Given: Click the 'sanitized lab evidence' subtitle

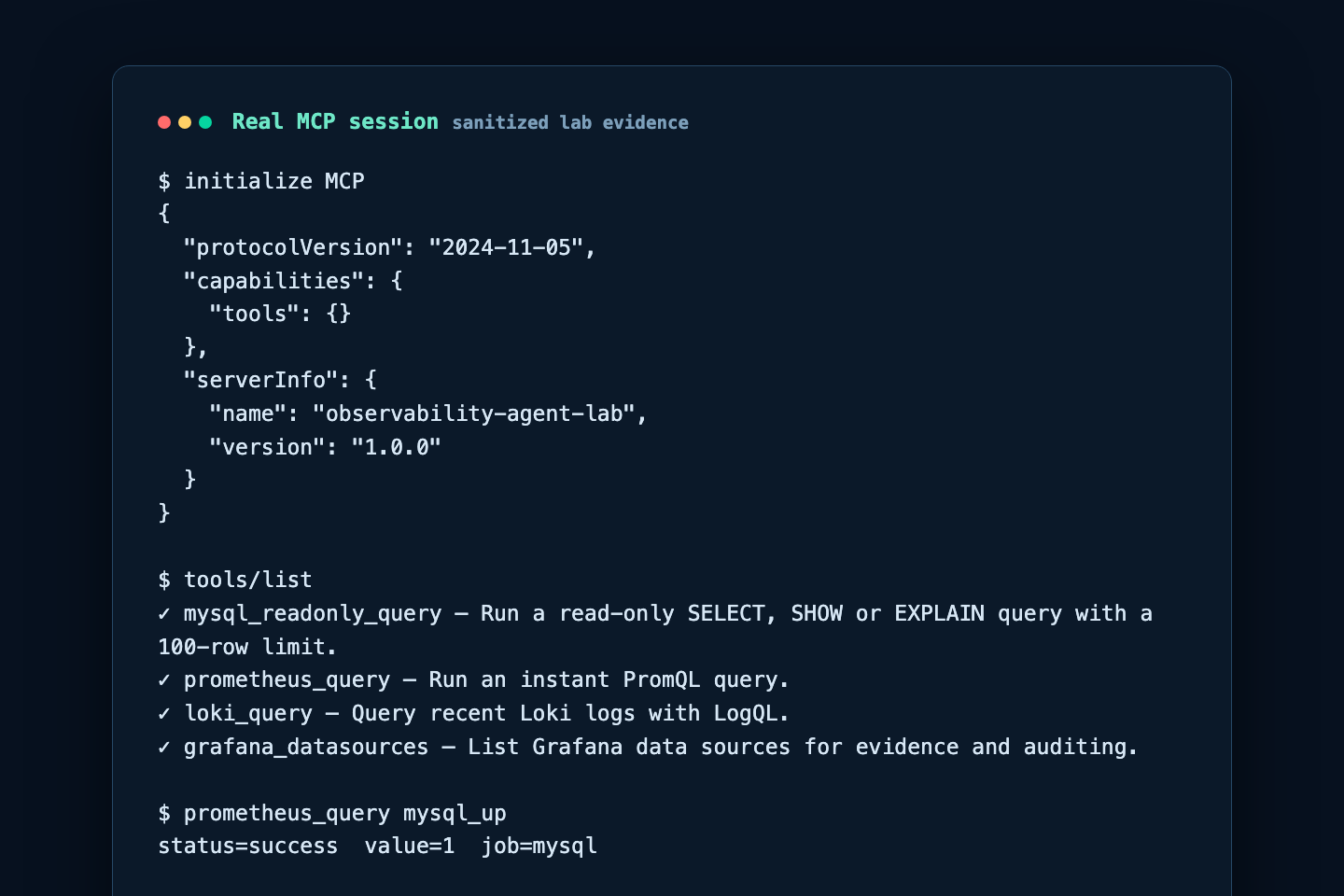Looking at the screenshot, I should pyautogui.click(x=570, y=122).
